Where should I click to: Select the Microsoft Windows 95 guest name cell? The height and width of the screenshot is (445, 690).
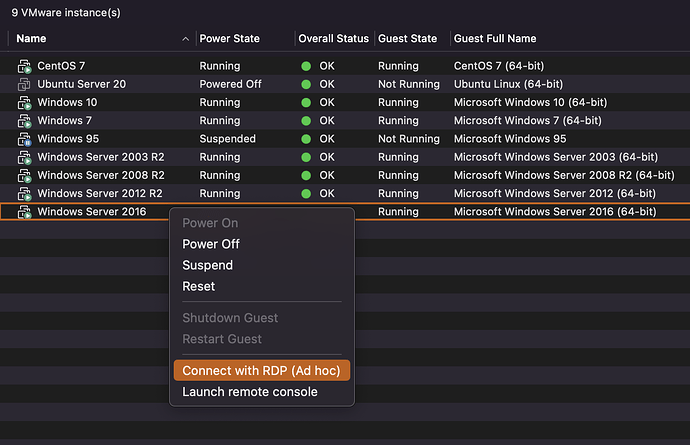[x=510, y=139]
